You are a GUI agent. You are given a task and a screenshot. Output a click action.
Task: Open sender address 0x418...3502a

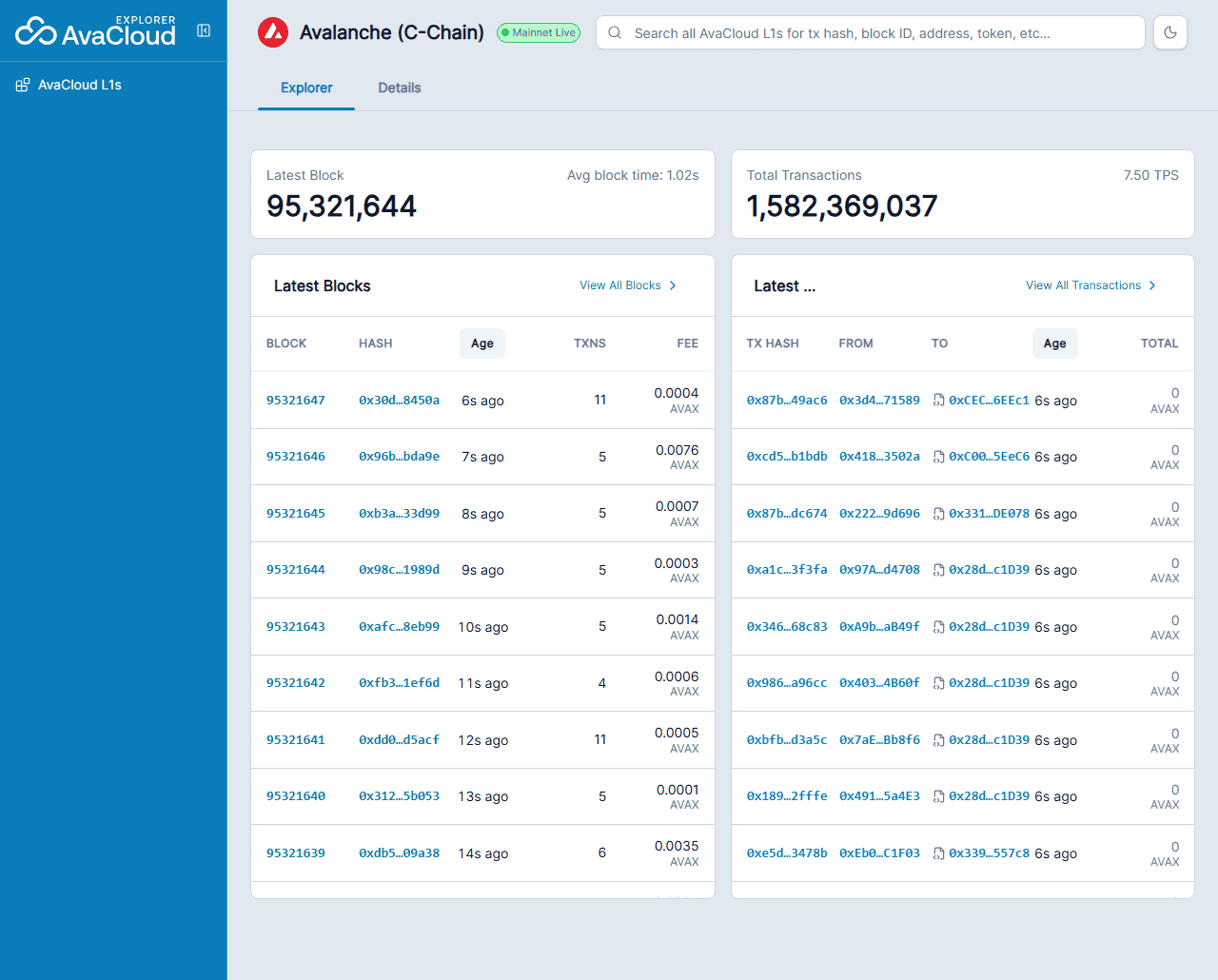click(x=879, y=457)
